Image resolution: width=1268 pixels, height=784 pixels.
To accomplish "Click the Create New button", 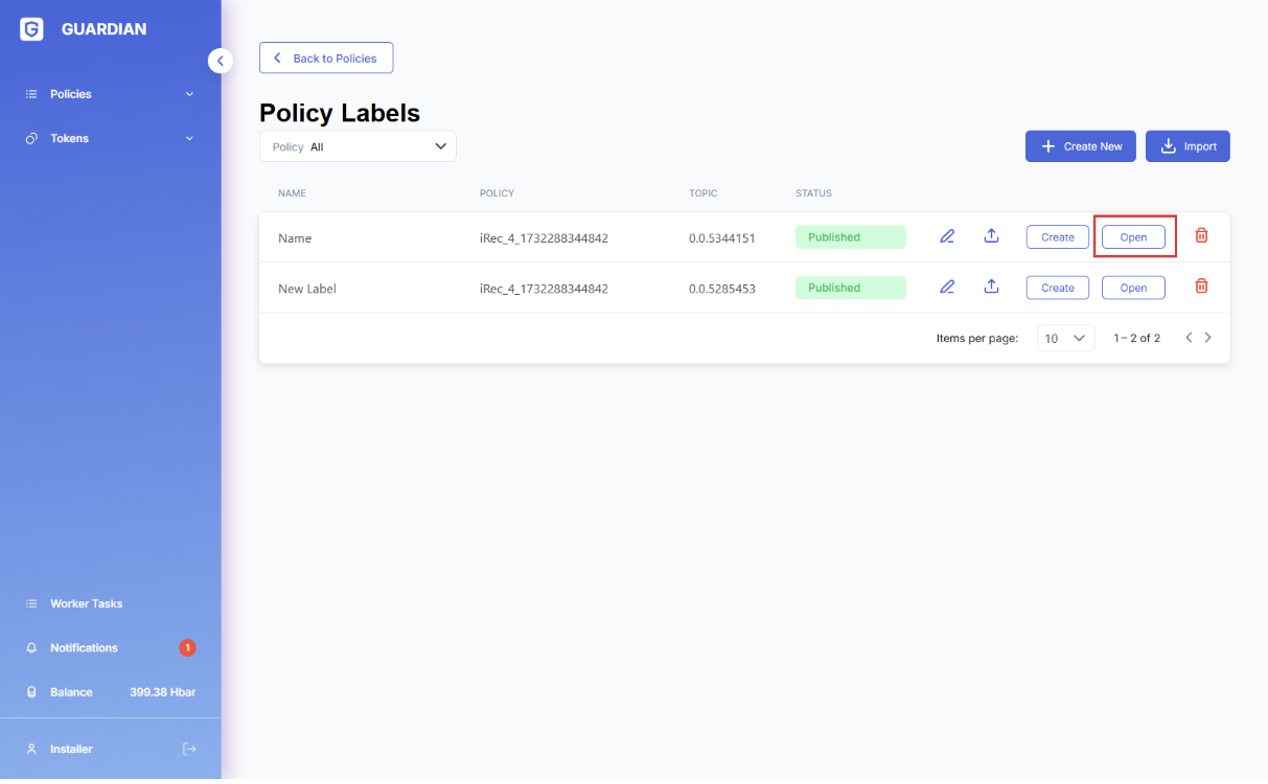I will tap(1080, 146).
